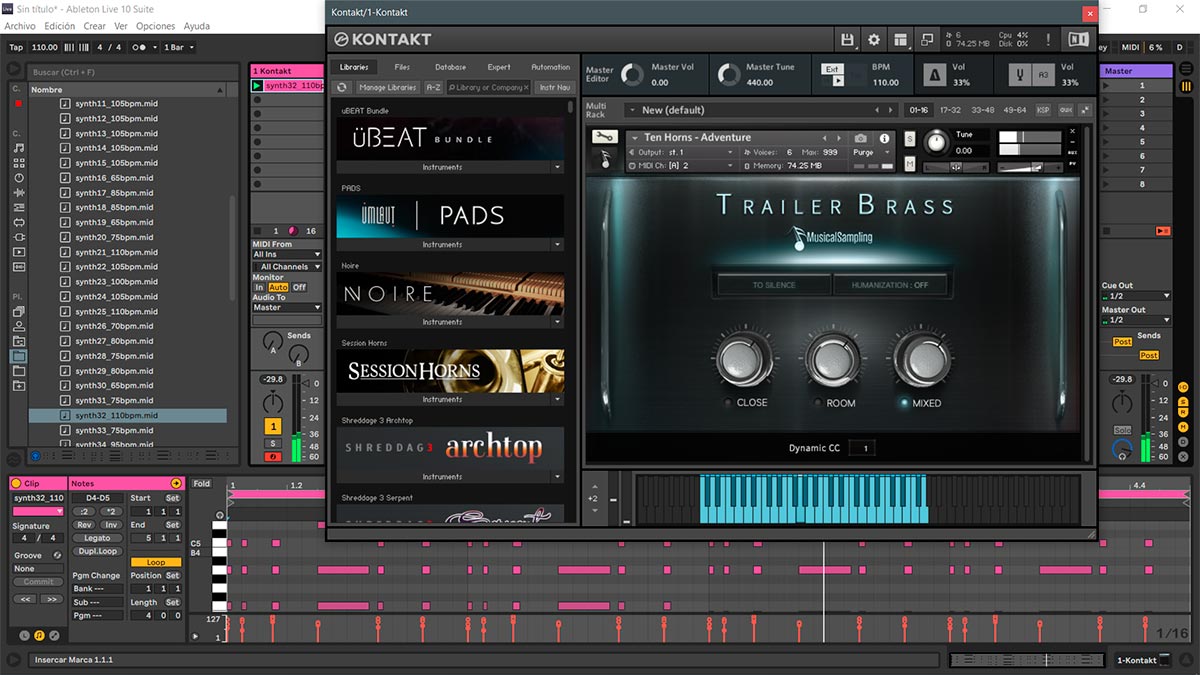Open the Groove hot-swap button in Clip box
The height and width of the screenshot is (675, 1200).
pyautogui.click(x=58, y=555)
